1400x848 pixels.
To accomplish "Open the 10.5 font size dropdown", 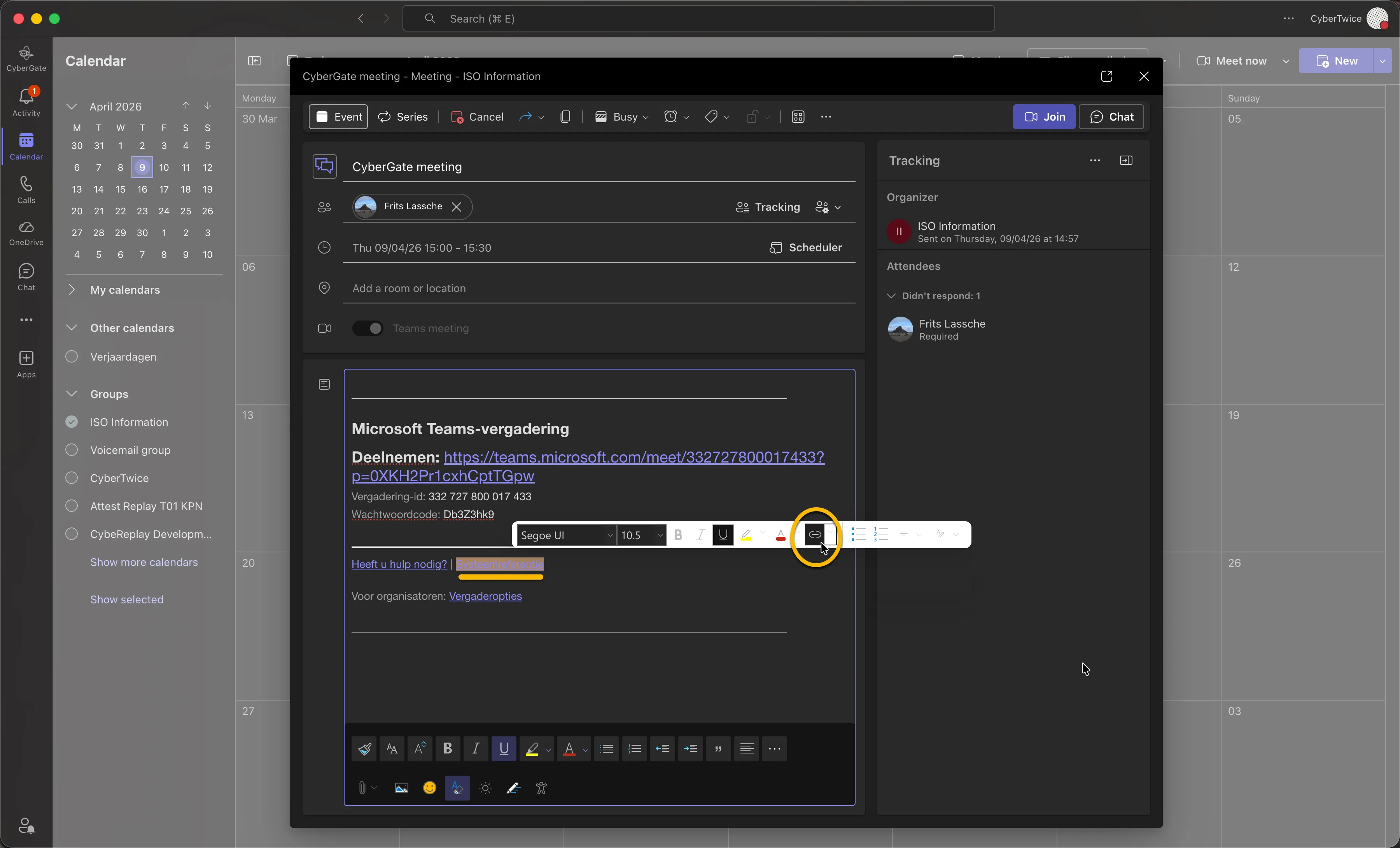I will [x=642, y=535].
